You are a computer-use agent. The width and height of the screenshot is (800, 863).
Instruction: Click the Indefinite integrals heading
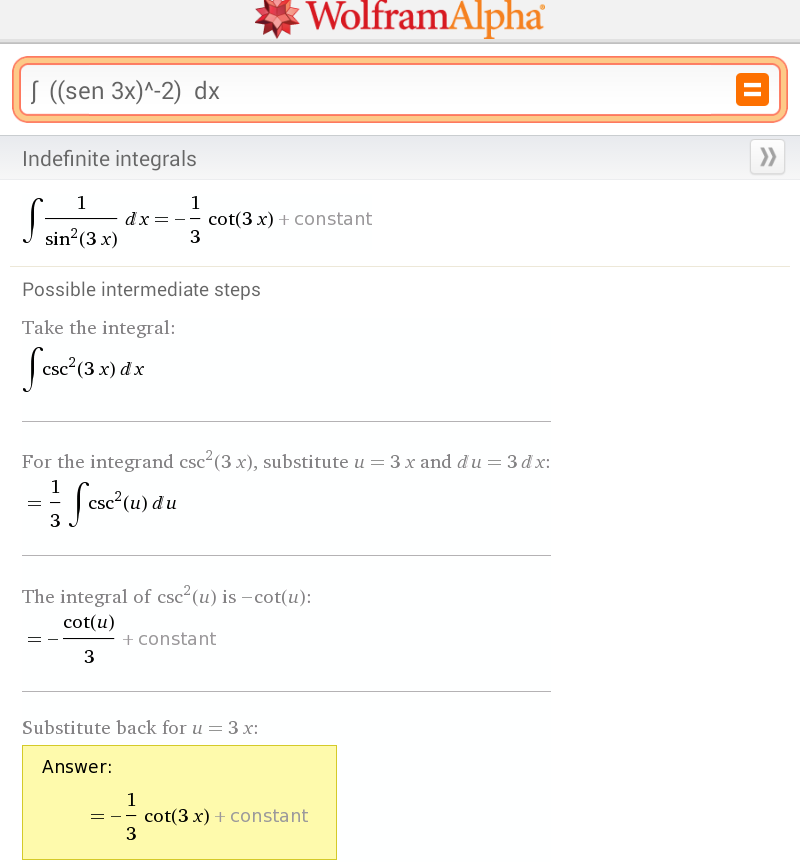coord(109,159)
